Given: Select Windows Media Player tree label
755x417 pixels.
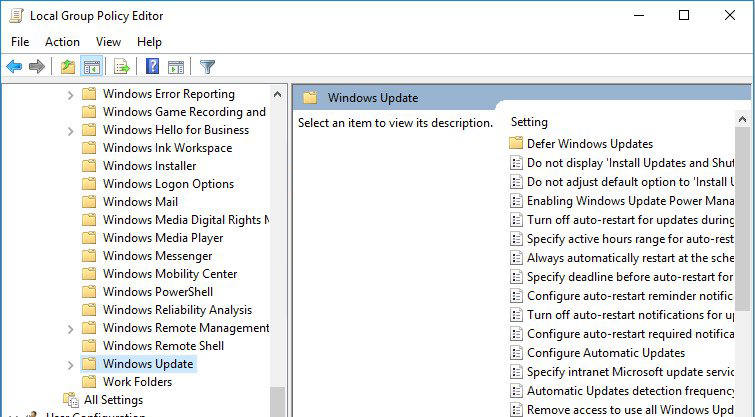Looking at the screenshot, I should point(163,238).
